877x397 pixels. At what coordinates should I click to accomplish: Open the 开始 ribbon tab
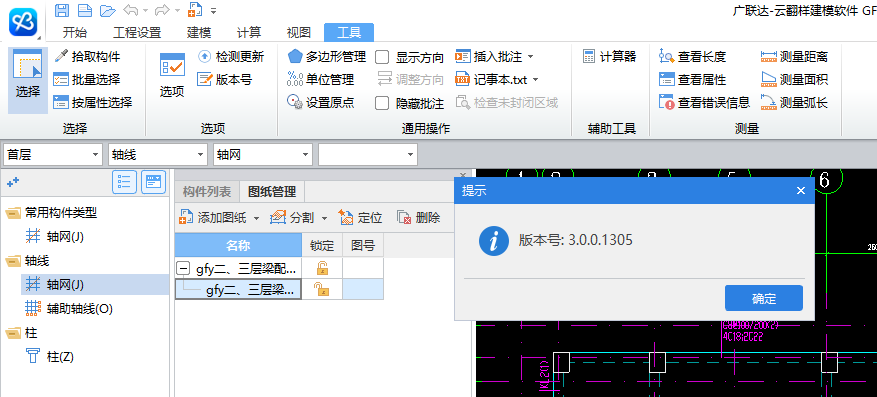[74, 32]
